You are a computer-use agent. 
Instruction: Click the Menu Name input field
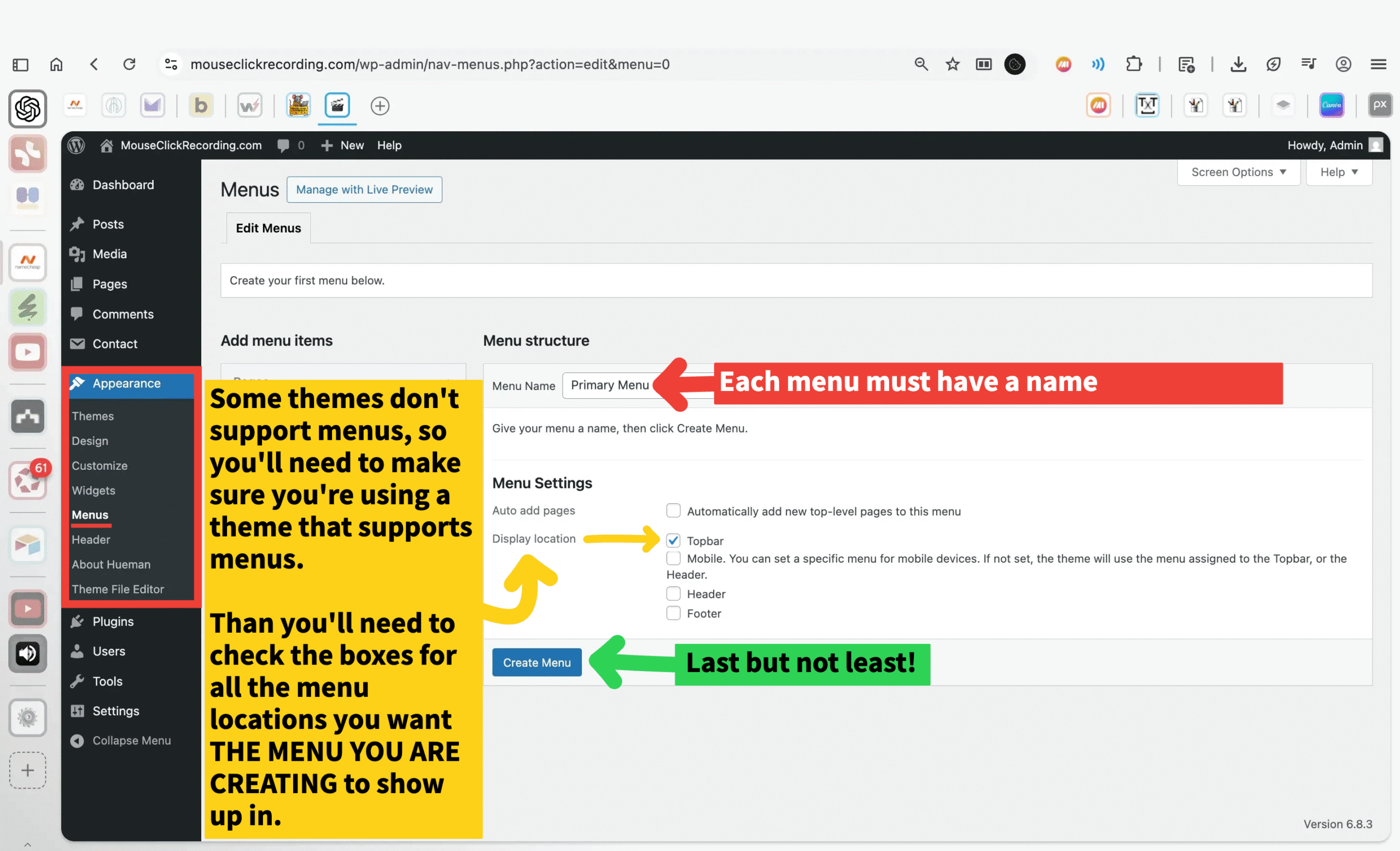(x=609, y=385)
